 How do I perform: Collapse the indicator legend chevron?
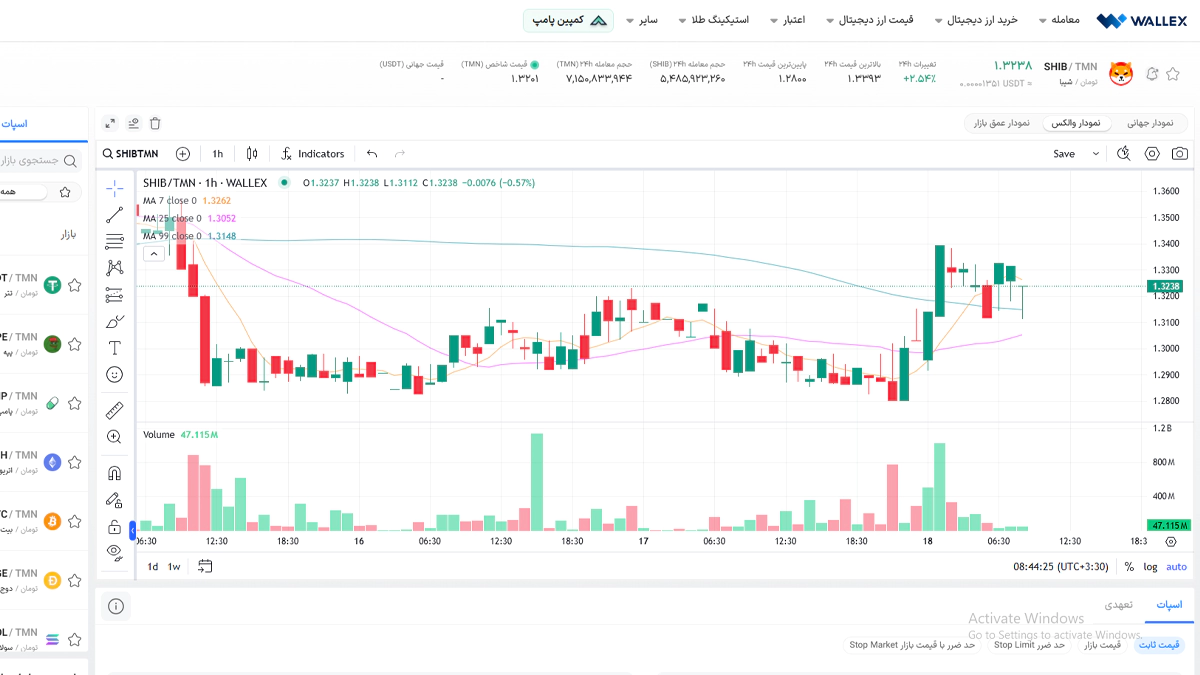pyautogui.click(x=154, y=254)
